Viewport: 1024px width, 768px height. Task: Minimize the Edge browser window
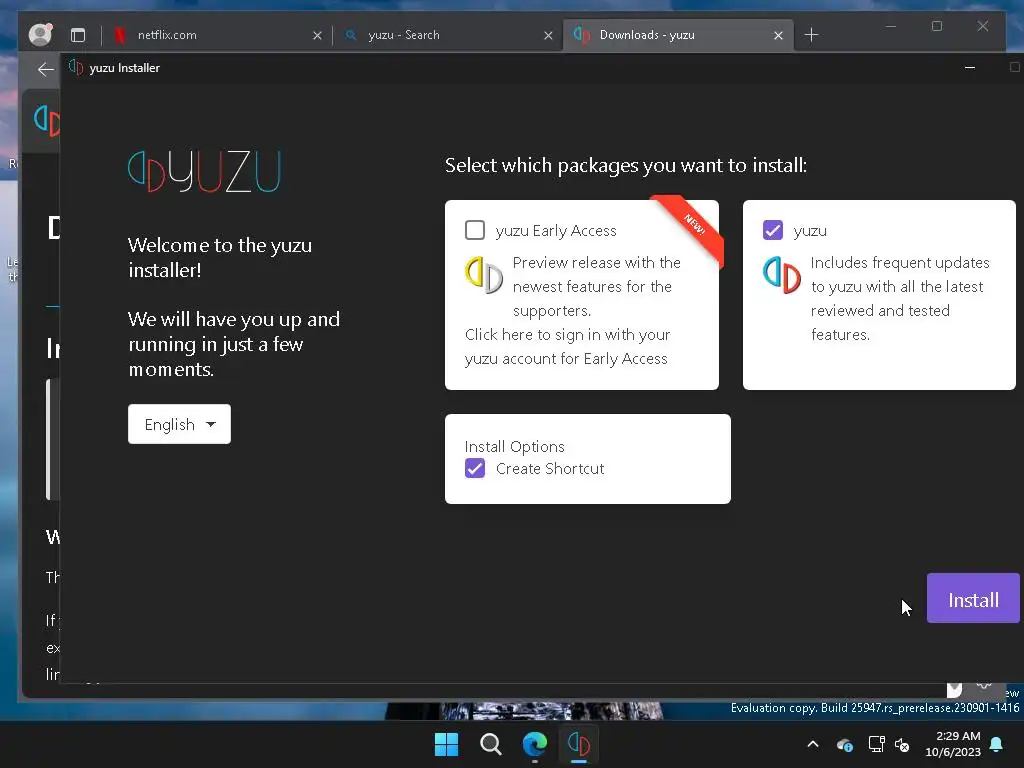pos(891,26)
